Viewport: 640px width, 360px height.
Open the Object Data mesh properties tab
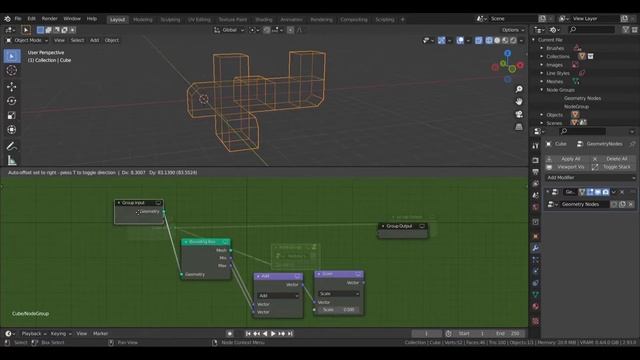point(536,294)
